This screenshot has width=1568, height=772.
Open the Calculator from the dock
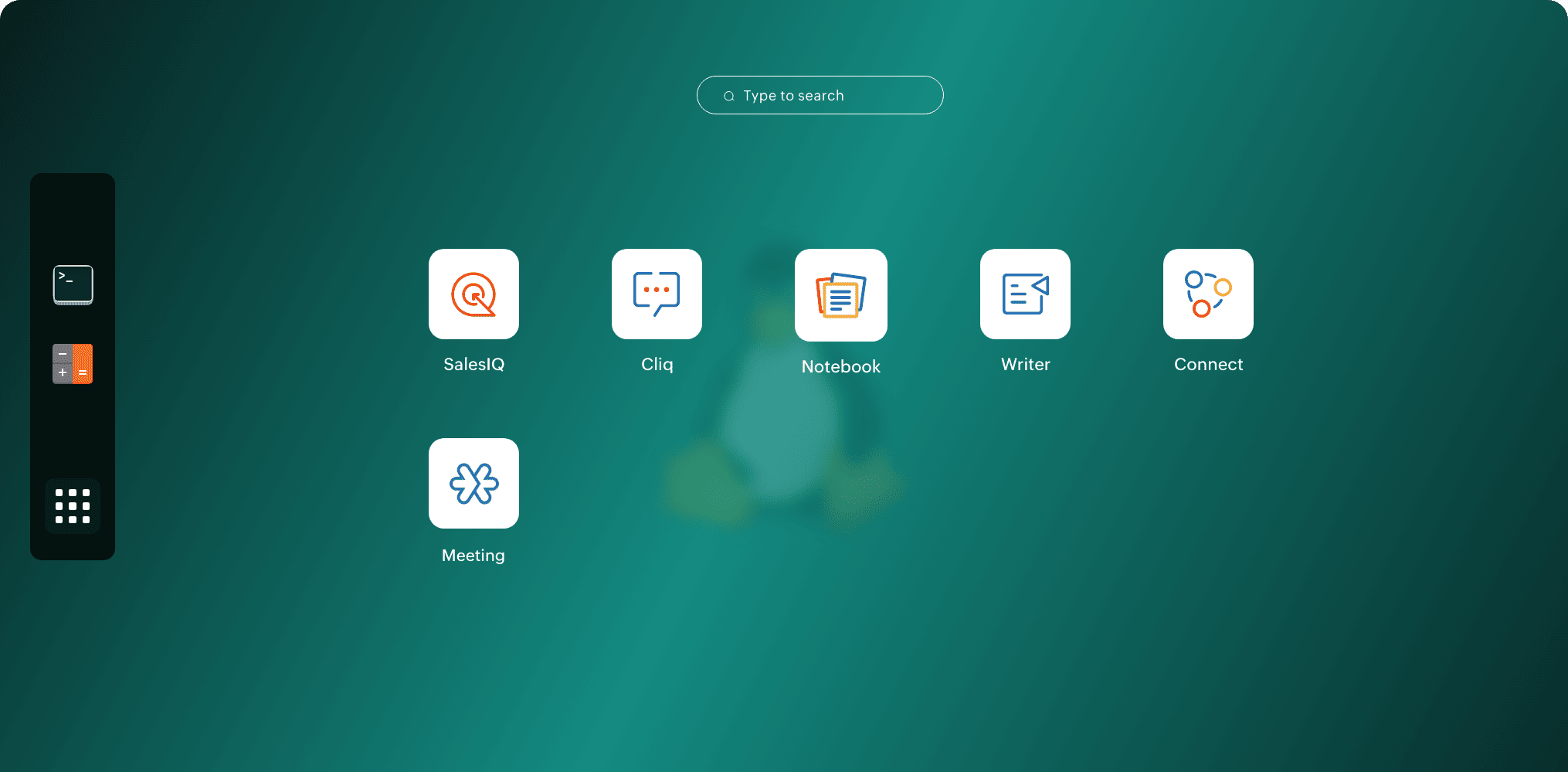73,364
